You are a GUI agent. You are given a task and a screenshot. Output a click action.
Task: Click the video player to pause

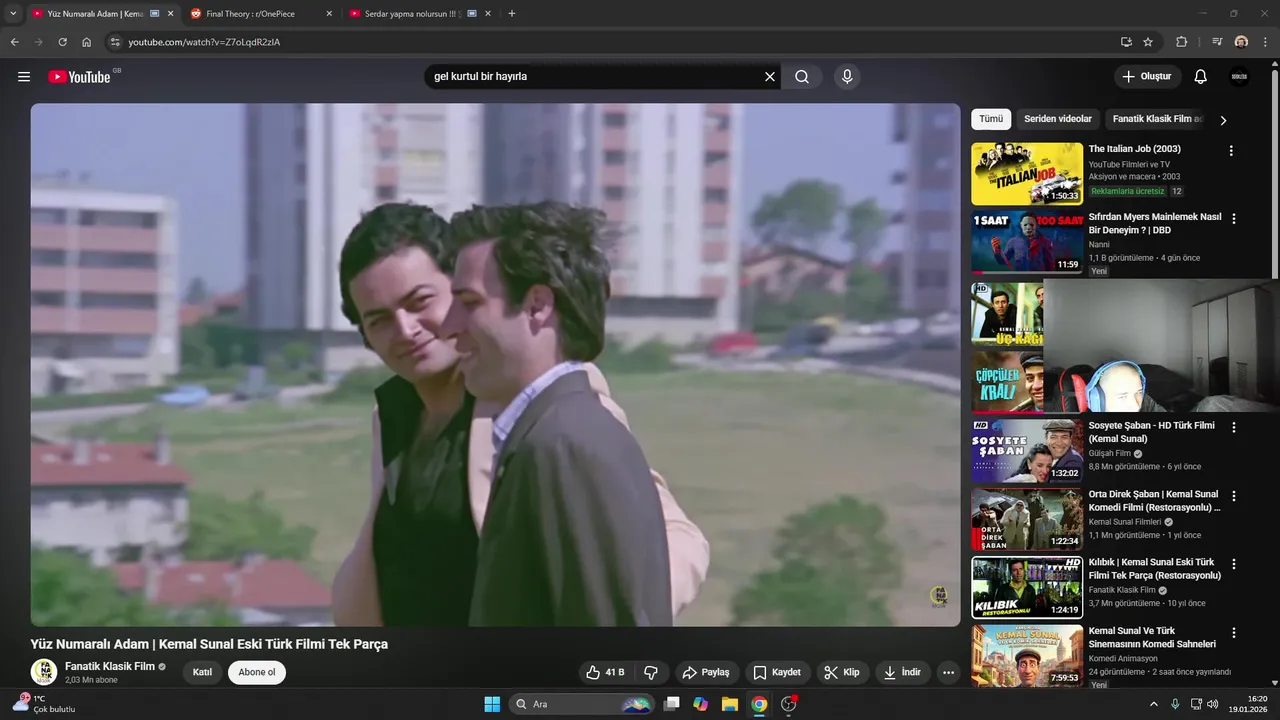pos(495,365)
